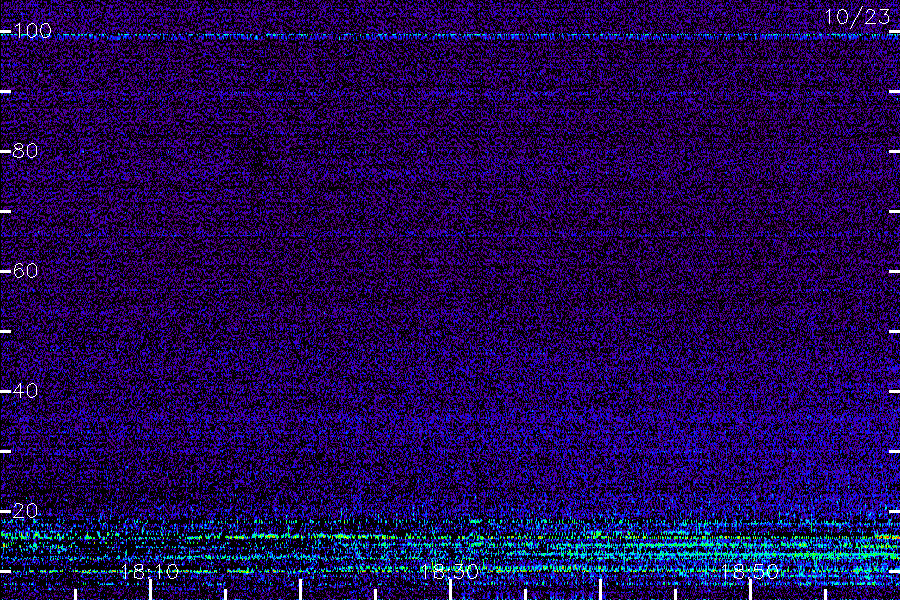Viewport: 900px width, 600px height.
Task: Click the 10/23 date label
Action: click(x=858, y=17)
